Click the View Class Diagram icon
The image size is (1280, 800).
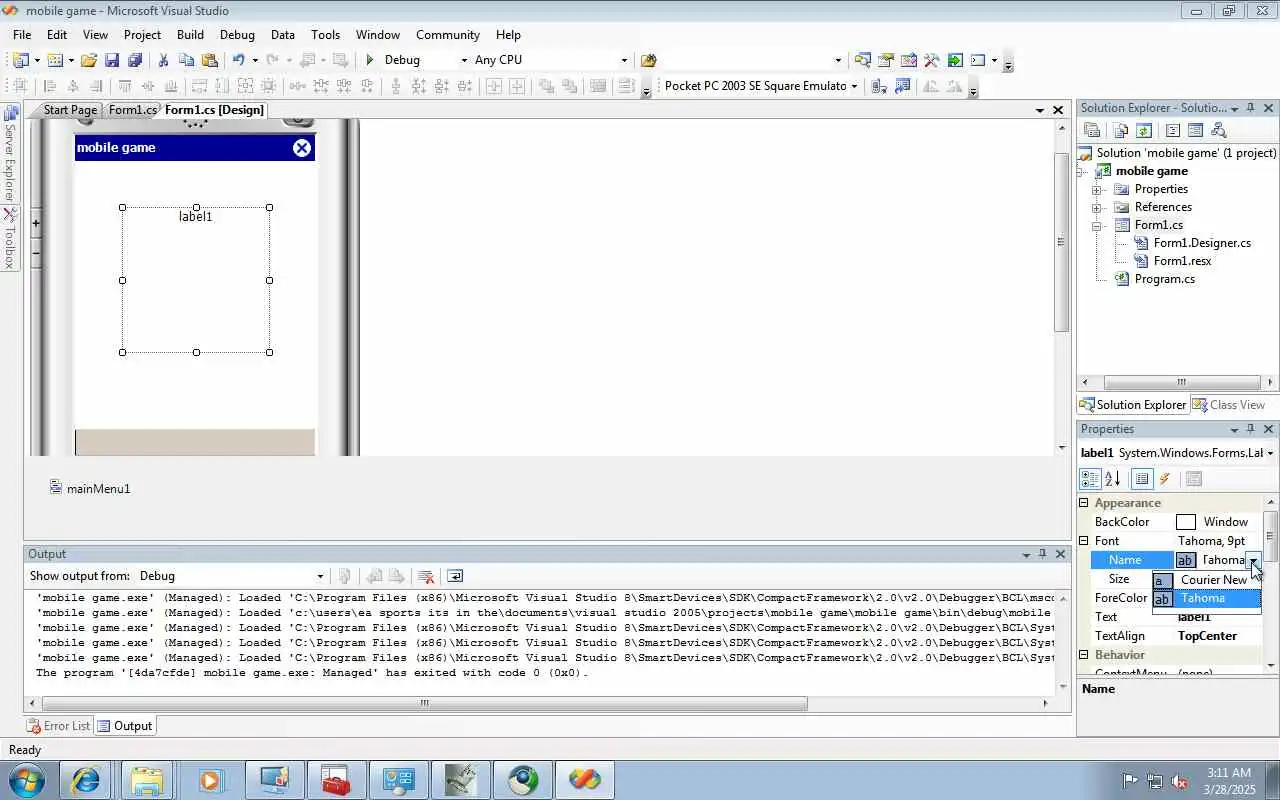[x=1218, y=130]
